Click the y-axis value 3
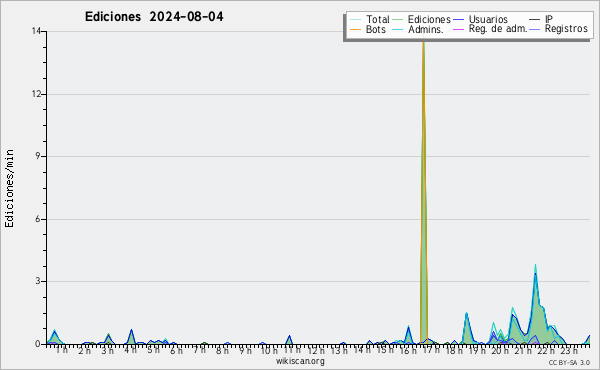The width and height of the screenshot is (600, 370). point(38,281)
